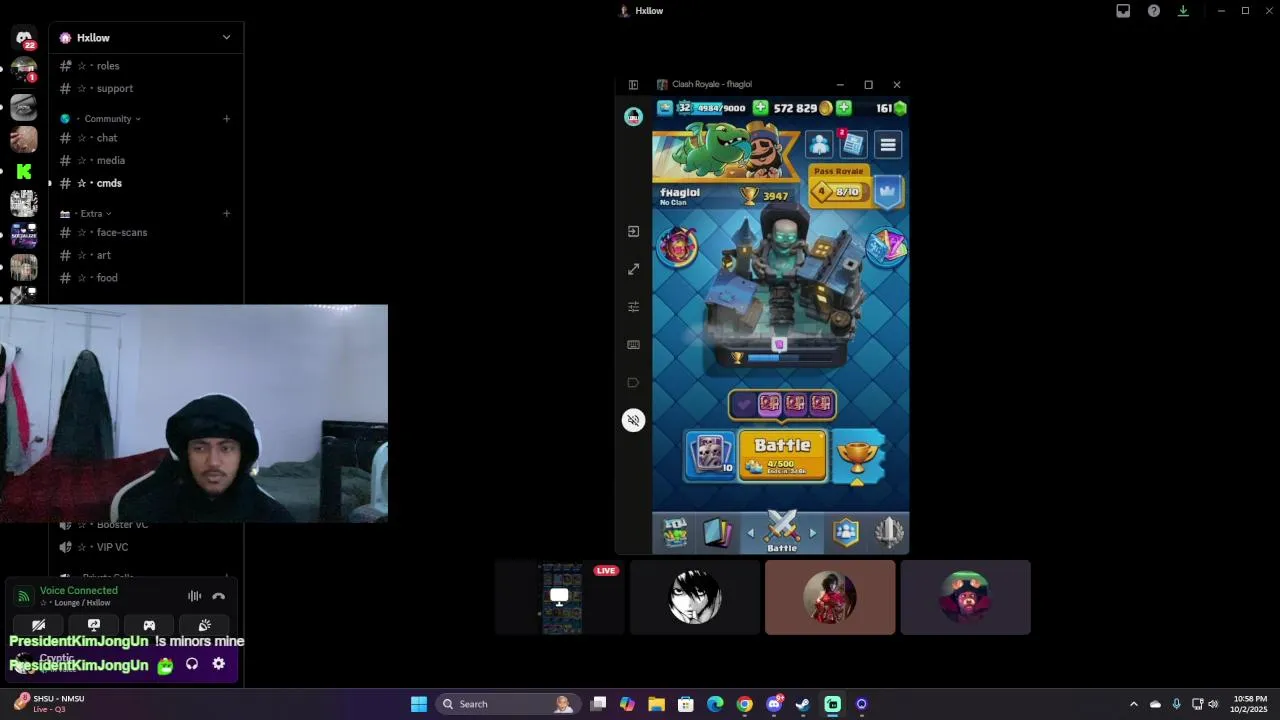
Task: Disconnect from voice call
Action: [219, 596]
